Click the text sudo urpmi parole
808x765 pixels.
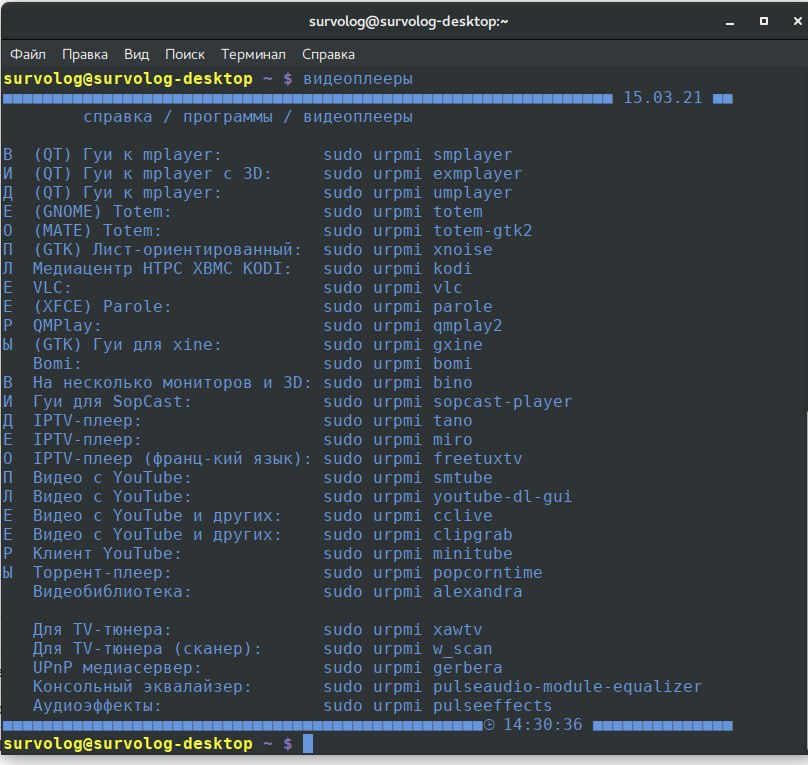408,307
